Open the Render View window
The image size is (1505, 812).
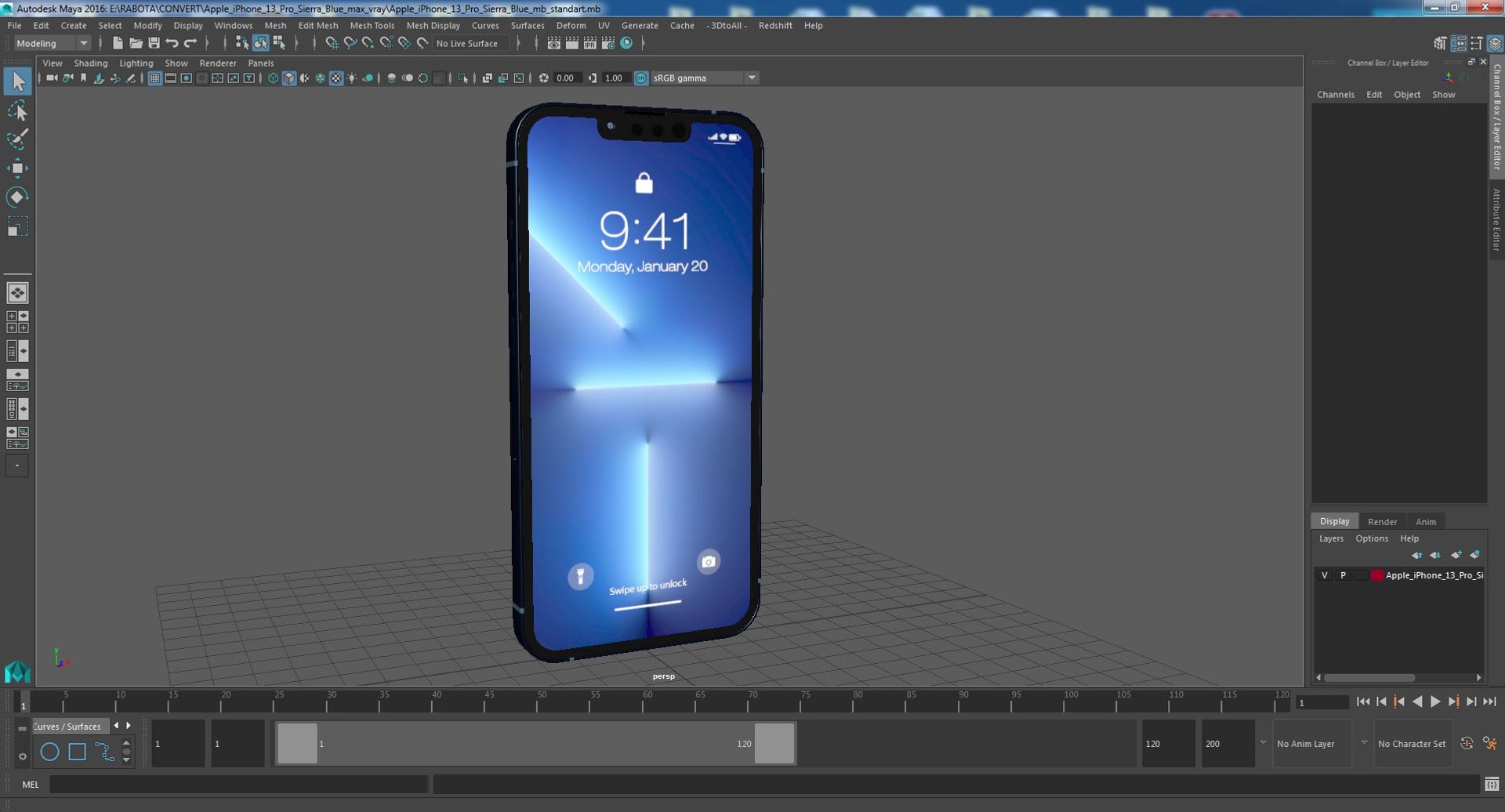click(x=554, y=43)
